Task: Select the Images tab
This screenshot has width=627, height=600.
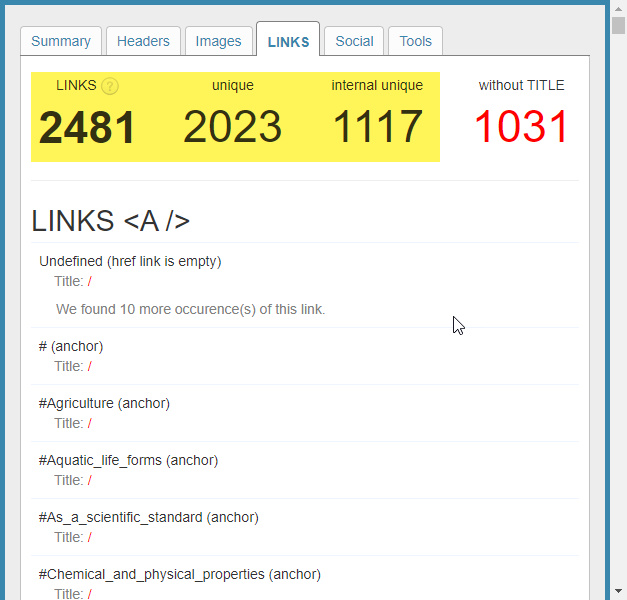Action: point(218,41)
